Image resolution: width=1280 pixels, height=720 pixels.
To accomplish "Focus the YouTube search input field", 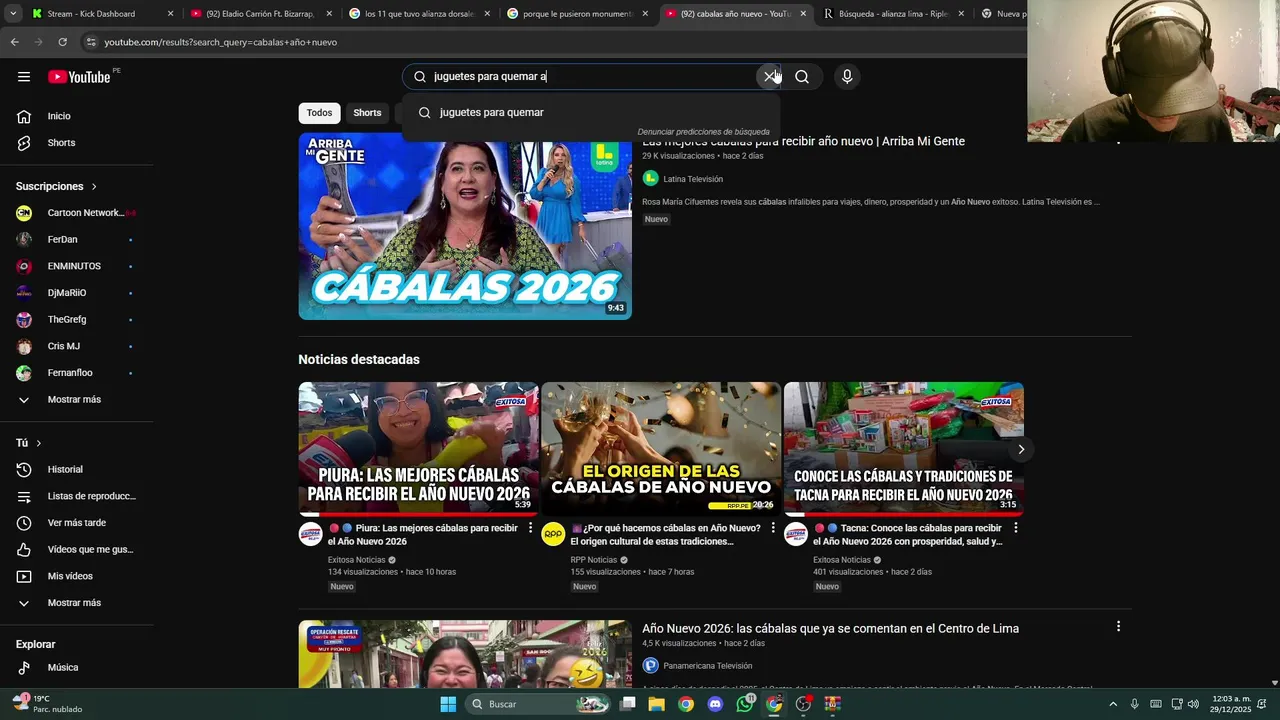I will coord(590,77).
